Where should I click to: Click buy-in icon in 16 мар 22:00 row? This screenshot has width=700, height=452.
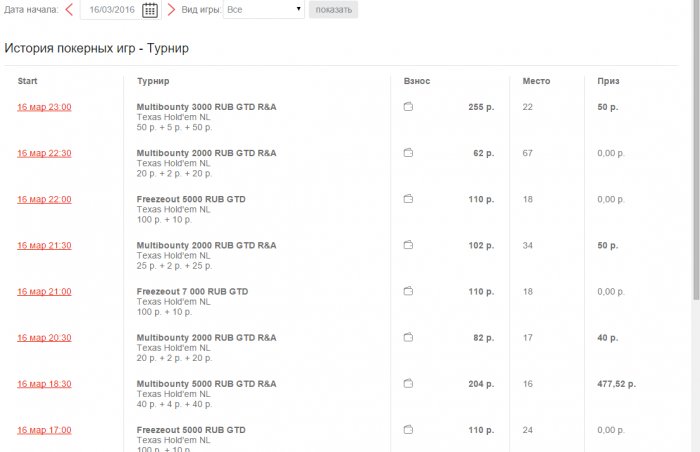(408, 199)
